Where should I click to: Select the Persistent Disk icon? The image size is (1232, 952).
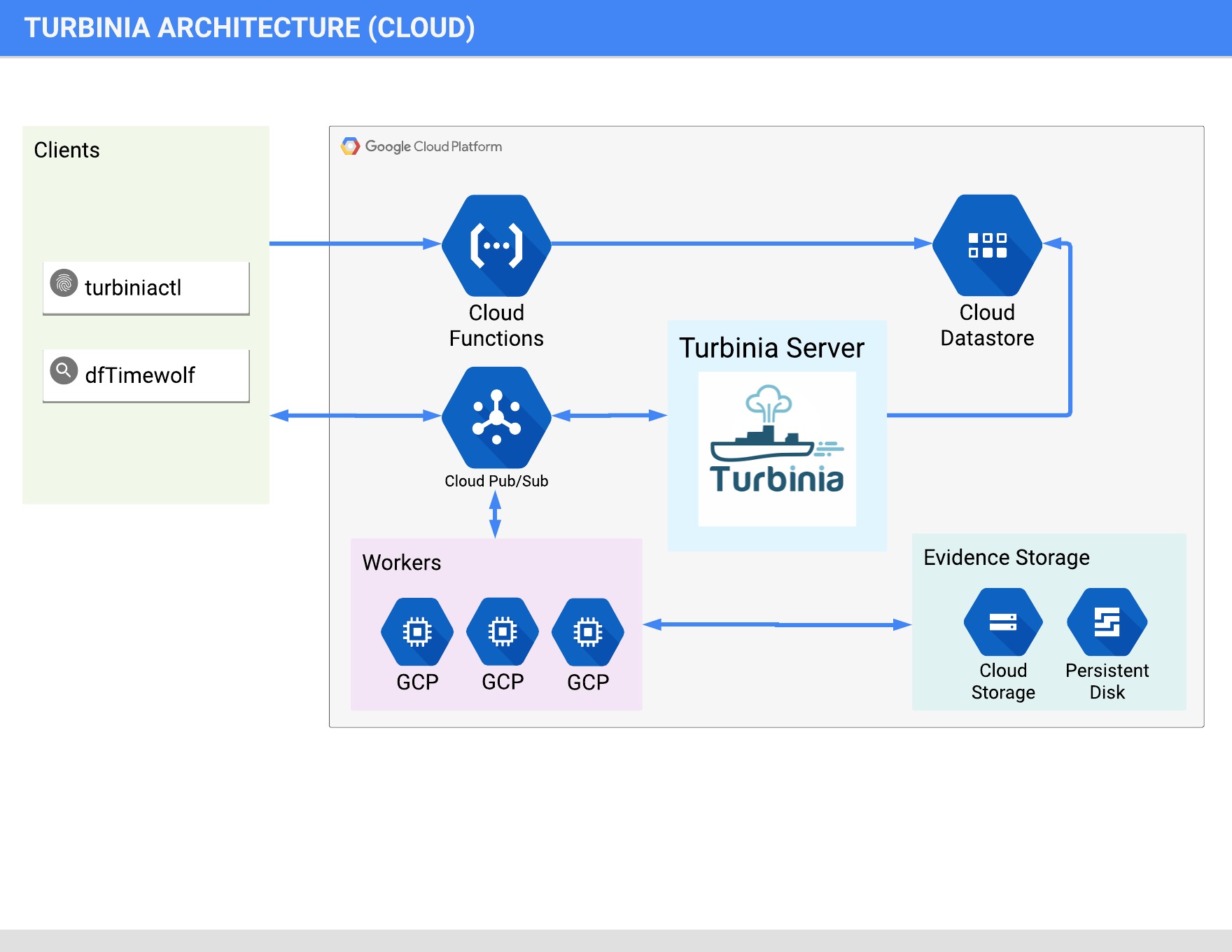(1107, 622)
